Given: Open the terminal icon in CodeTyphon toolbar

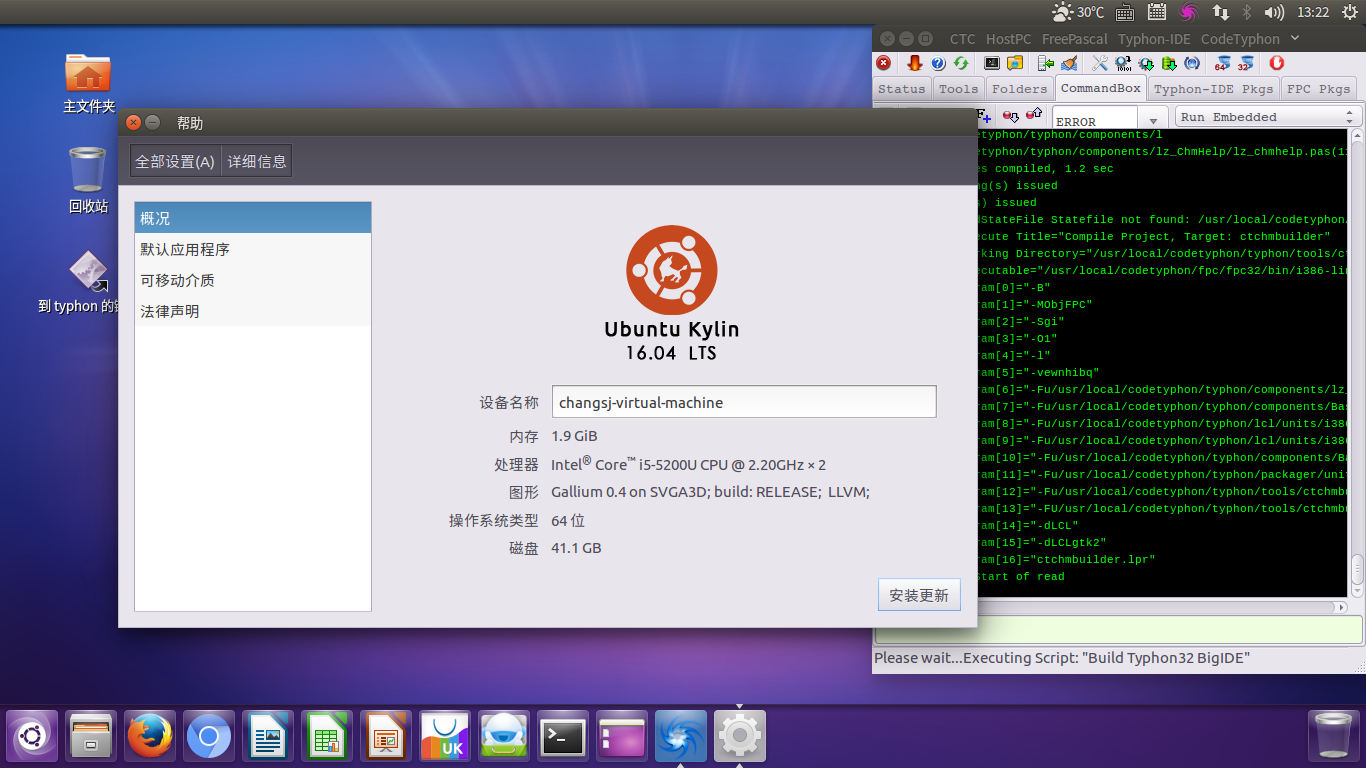Looking at the screenshot, I should click(992, 63).
